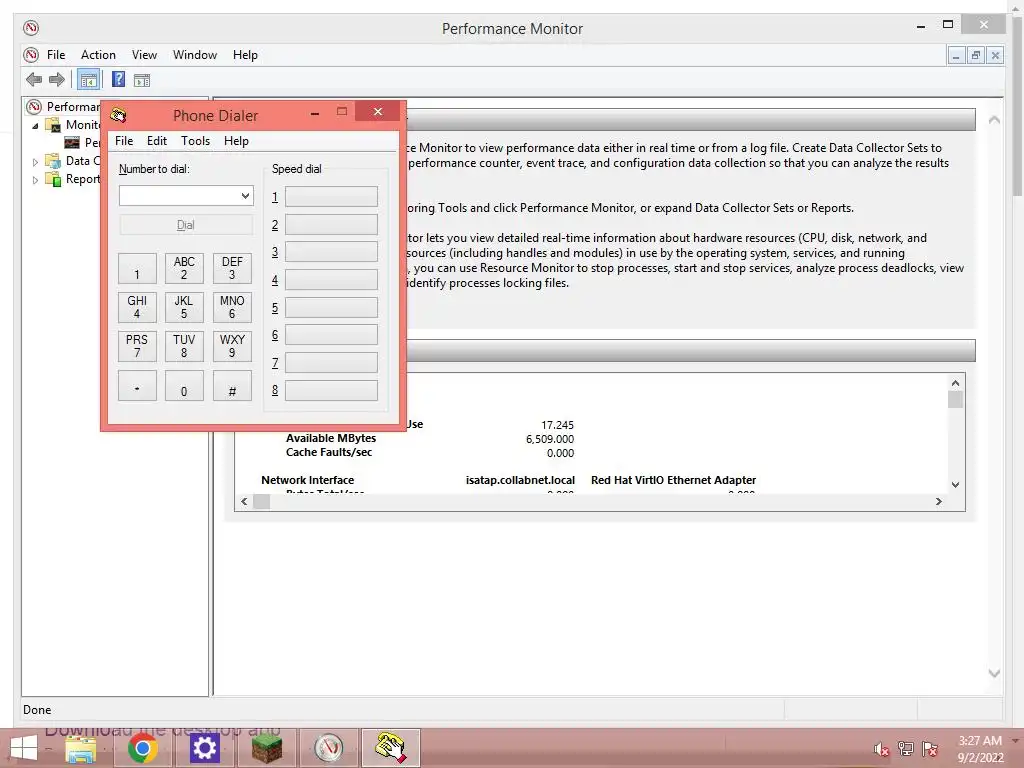Click the MMC menu bar app icon beside File

point(31,55)
